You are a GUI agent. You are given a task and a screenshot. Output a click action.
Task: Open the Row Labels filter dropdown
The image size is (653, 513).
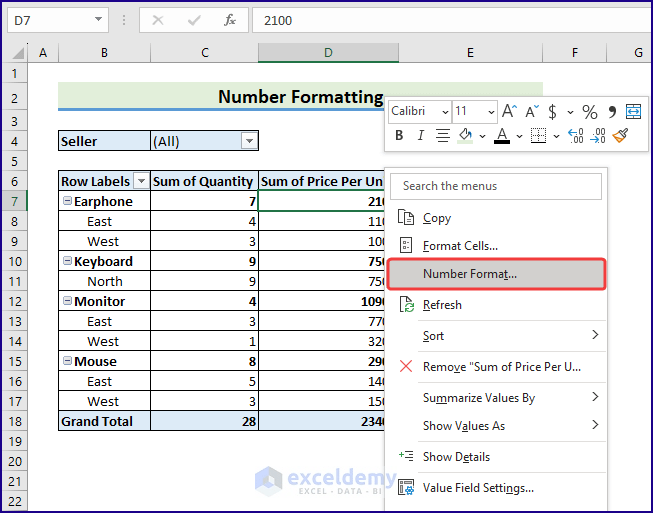(x=141, y=181)
